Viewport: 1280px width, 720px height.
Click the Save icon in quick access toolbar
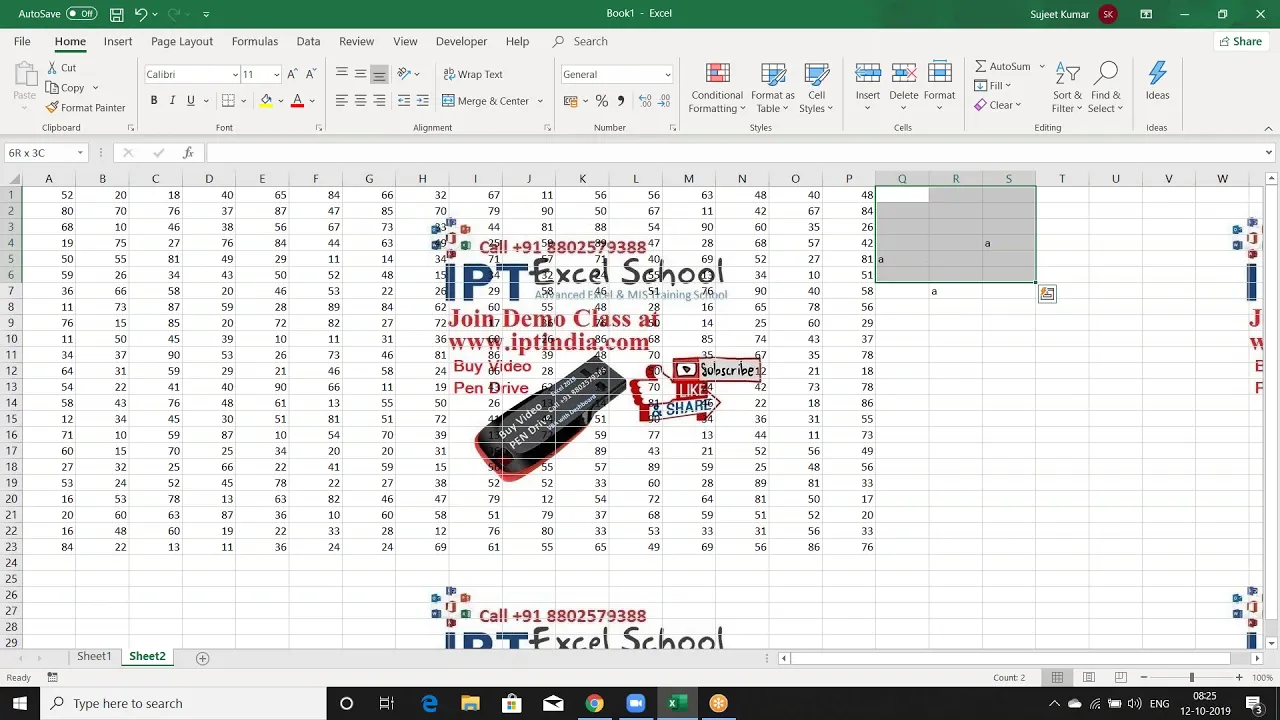point(117,14)
